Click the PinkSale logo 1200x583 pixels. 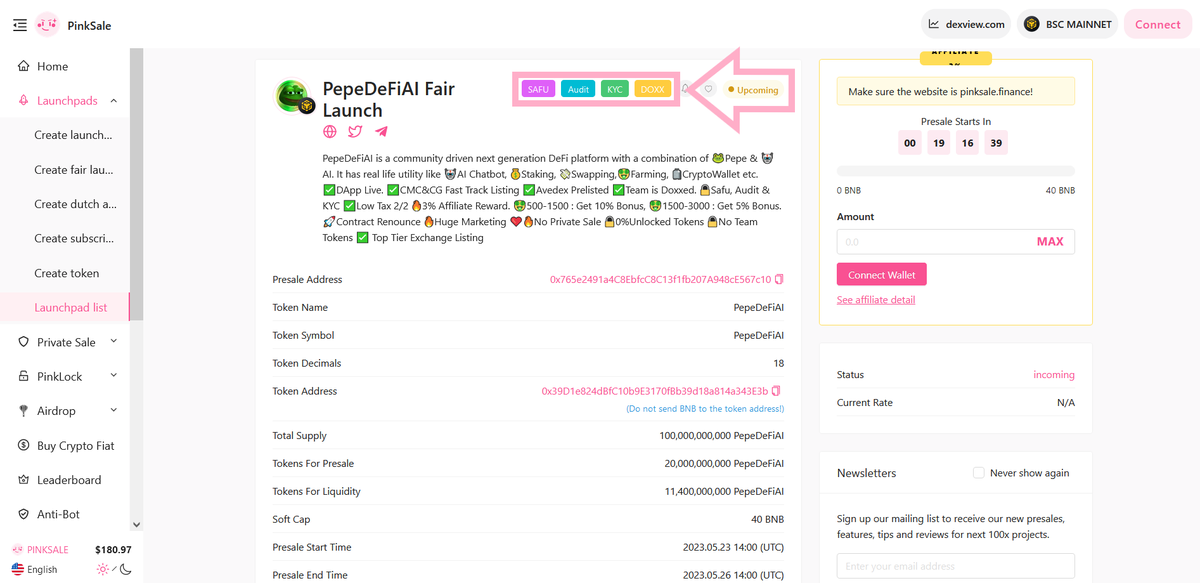point(47,25)
